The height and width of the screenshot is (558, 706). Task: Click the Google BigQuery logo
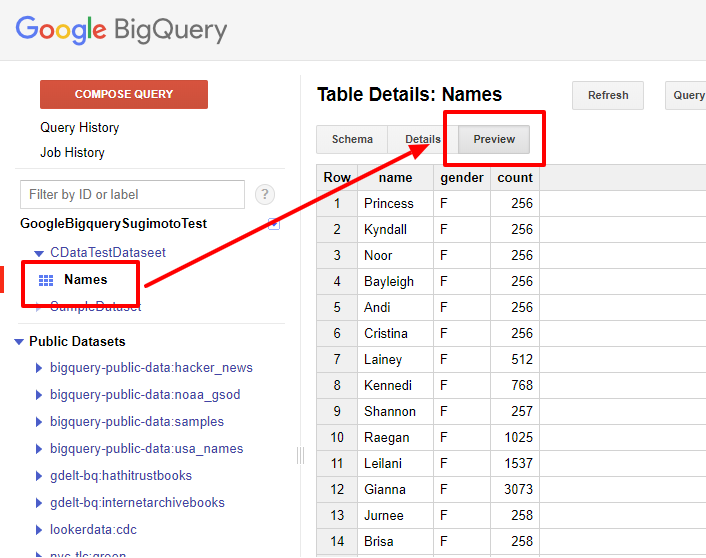(x=122, y=31)
